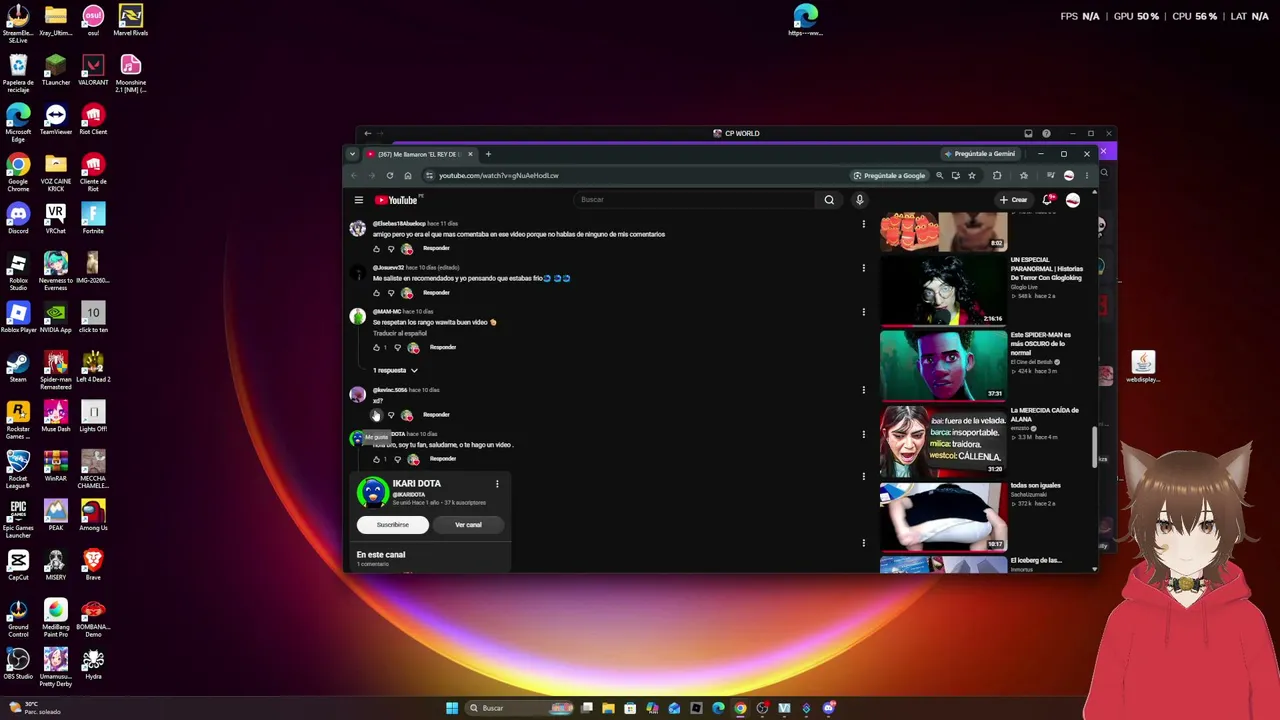Click the @kevinc.5056 commenter avatar
1280x720 pixels.
357,396
